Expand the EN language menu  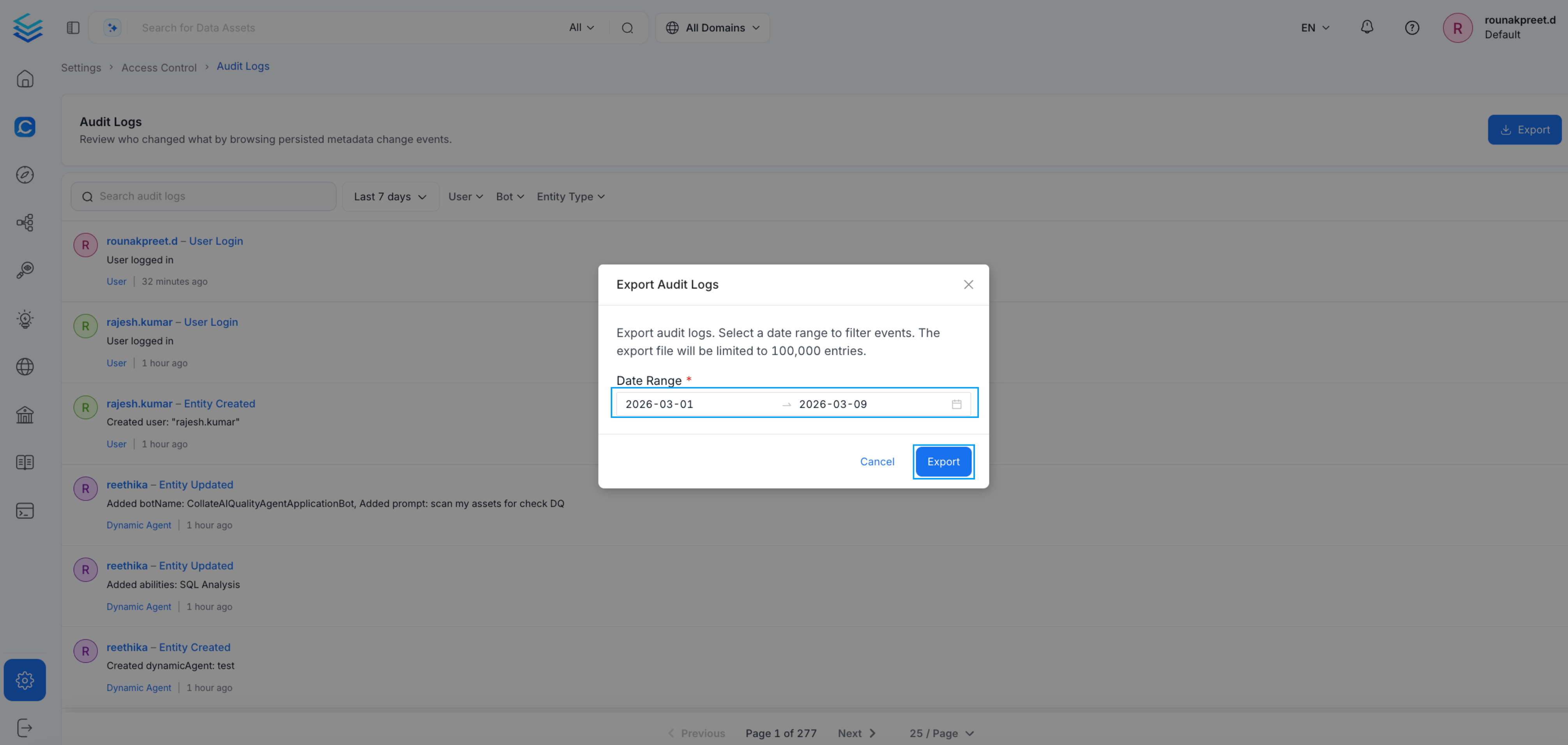[x=1314, y=27]
